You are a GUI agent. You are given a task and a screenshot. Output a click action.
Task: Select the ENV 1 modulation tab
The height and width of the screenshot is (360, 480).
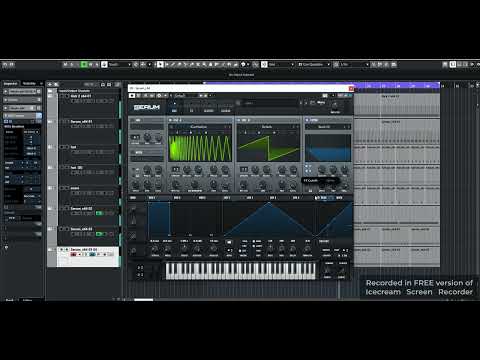click(x=152, y=198)
